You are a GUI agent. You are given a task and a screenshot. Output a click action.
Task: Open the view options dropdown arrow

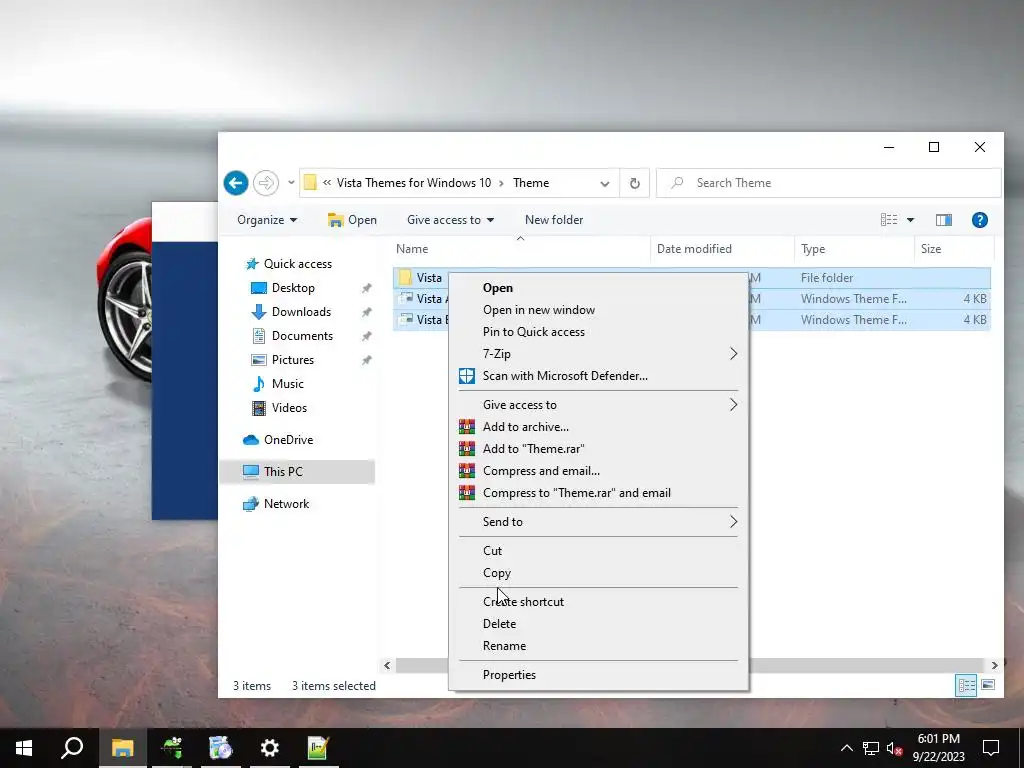pyautogui.click(x=910, y=220)
